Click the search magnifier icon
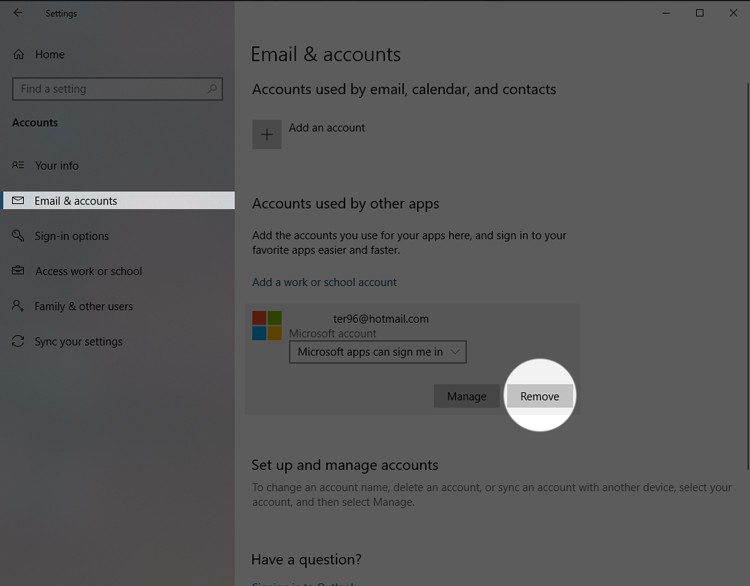This screenshot has width=750, height=586. 212,88
